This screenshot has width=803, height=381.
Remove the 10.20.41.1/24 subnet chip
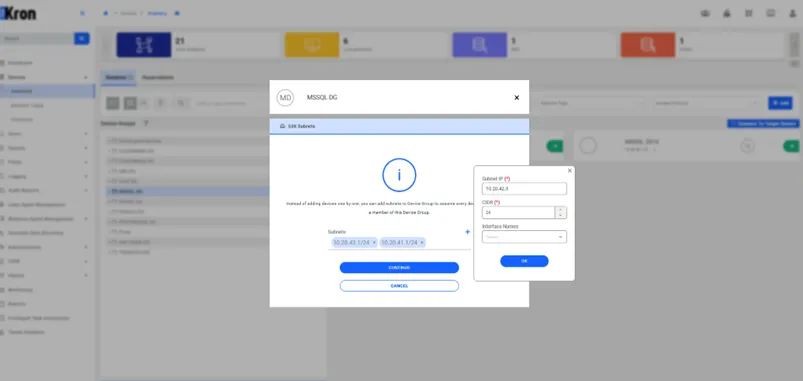click(422, 243)
